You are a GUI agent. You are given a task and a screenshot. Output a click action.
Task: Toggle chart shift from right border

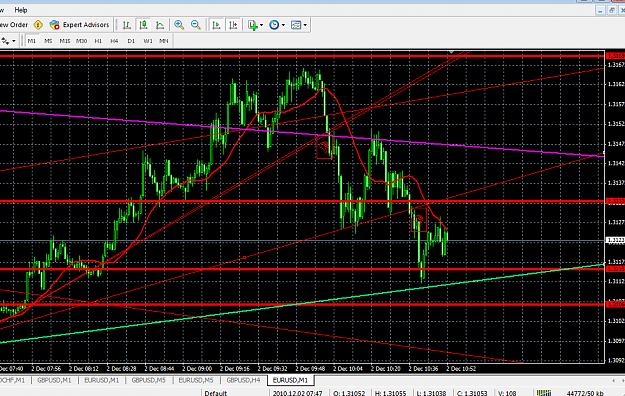click(x=233, y=25)
